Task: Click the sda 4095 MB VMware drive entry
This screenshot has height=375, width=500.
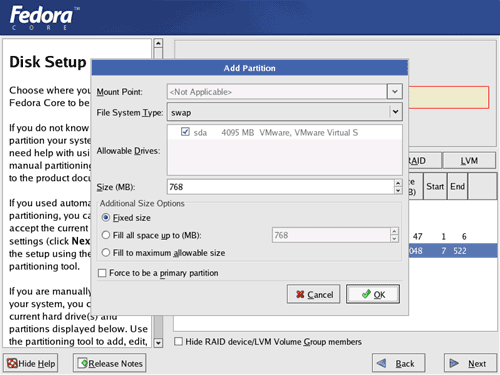Action: pos(284,132)
